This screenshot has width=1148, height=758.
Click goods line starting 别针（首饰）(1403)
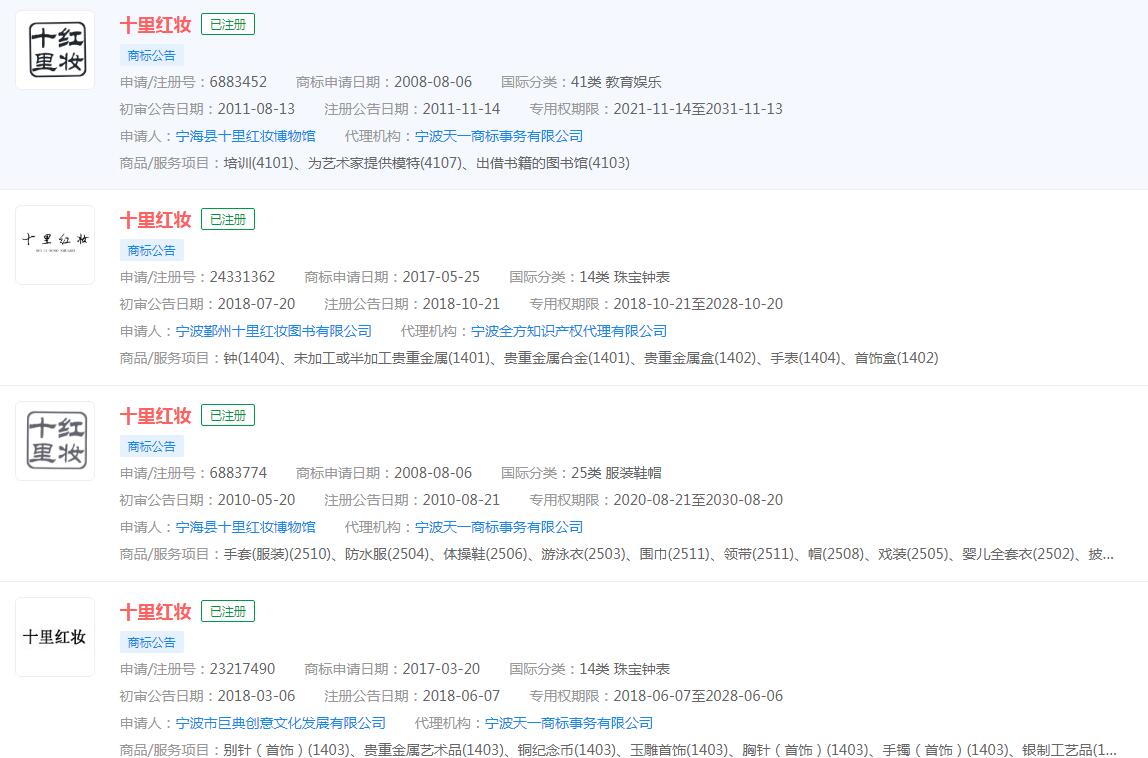click(x=670, y=749)
